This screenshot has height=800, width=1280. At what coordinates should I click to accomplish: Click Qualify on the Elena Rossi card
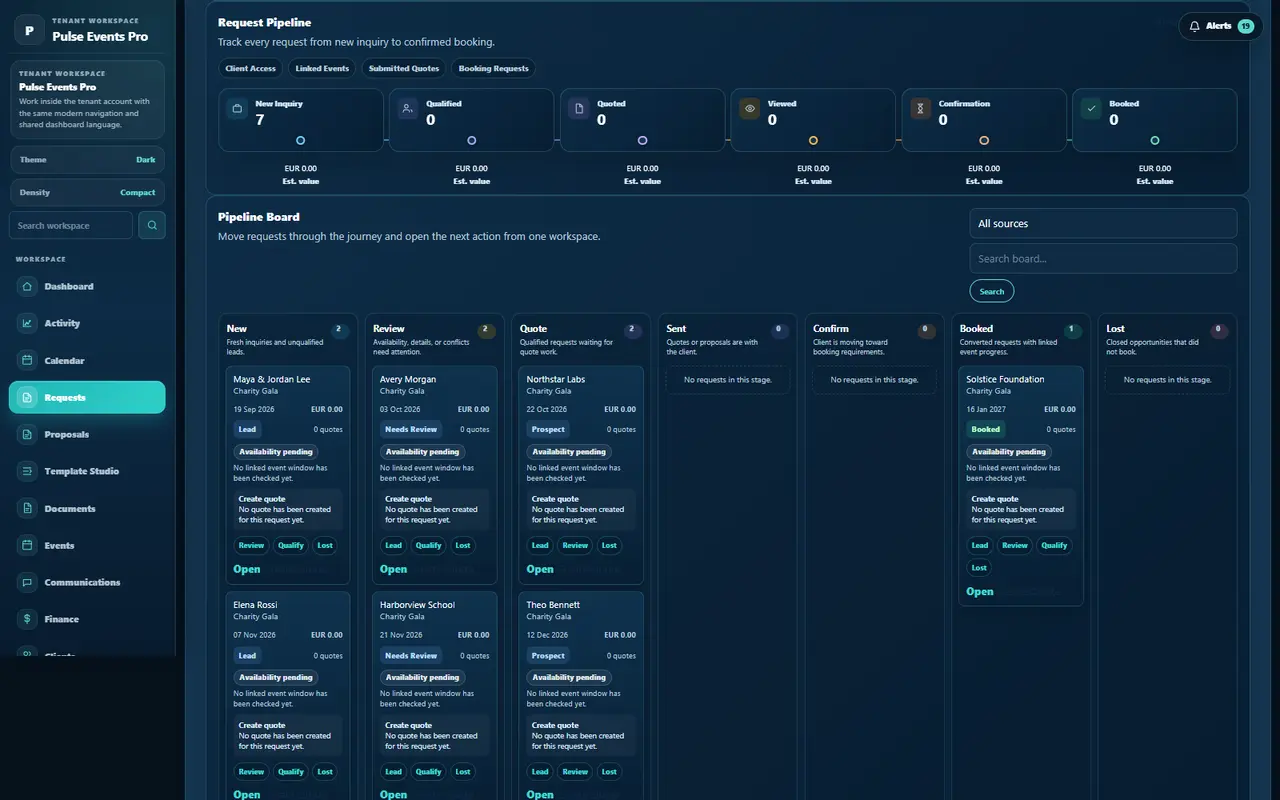click(291, 772)
